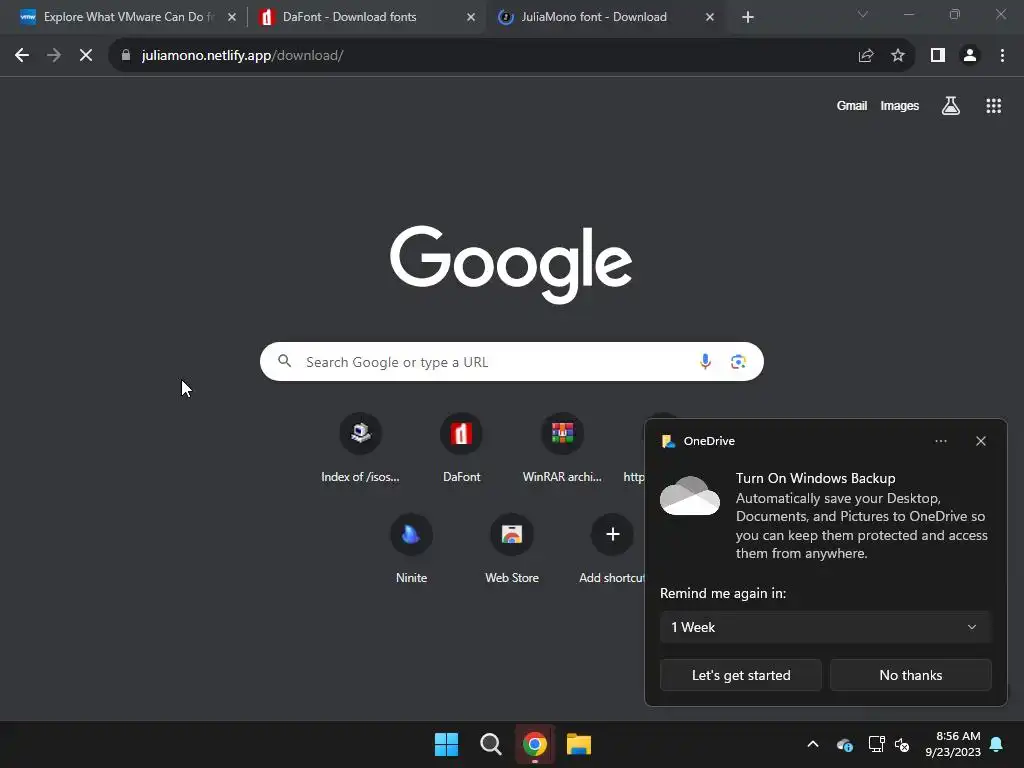The height and width of the screenshot is (768, 1024).
Task: Open Windows Start menu
Action: [x=447, y=744]
